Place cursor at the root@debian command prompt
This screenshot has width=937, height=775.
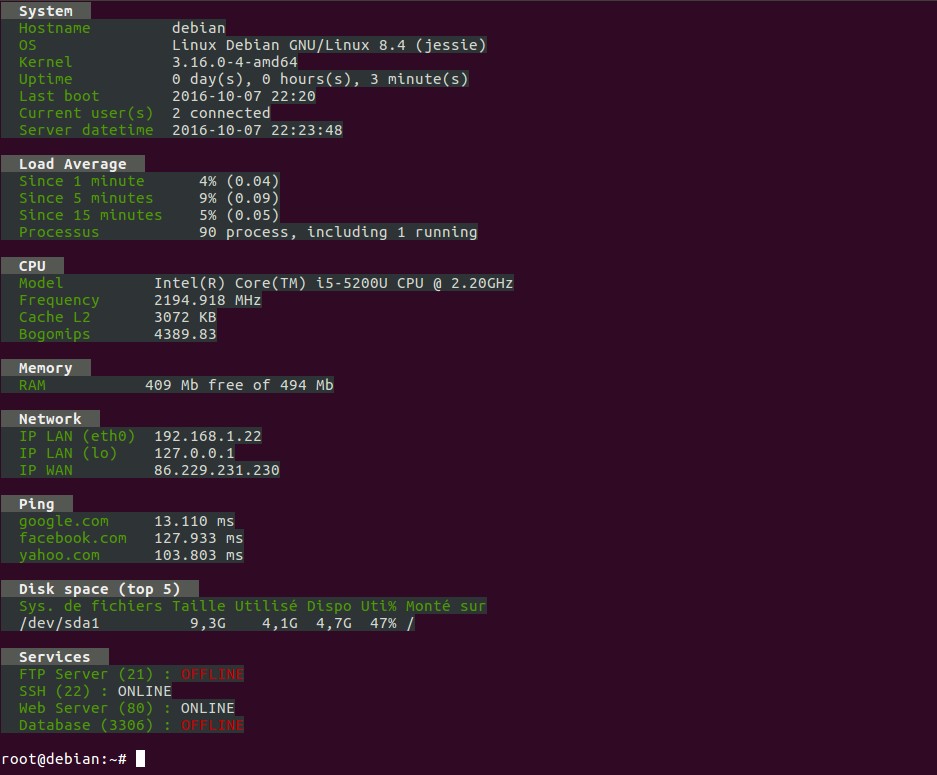tap(138, 758)
